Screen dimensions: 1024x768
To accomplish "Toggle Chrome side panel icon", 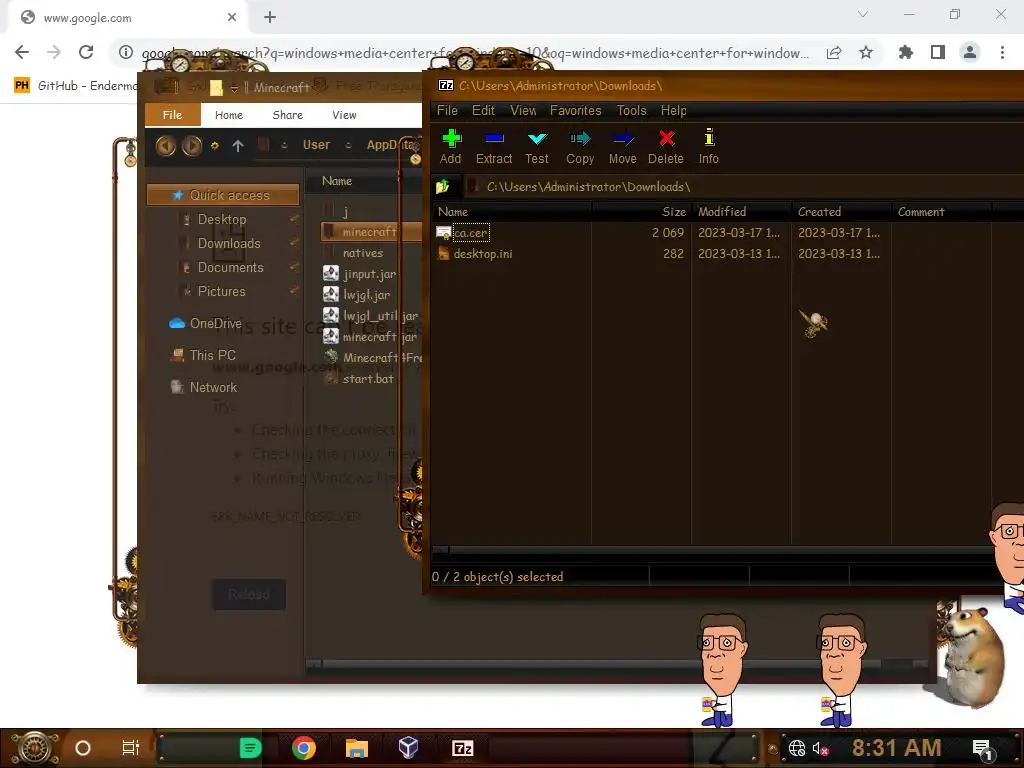I will [x=938, y=52].
